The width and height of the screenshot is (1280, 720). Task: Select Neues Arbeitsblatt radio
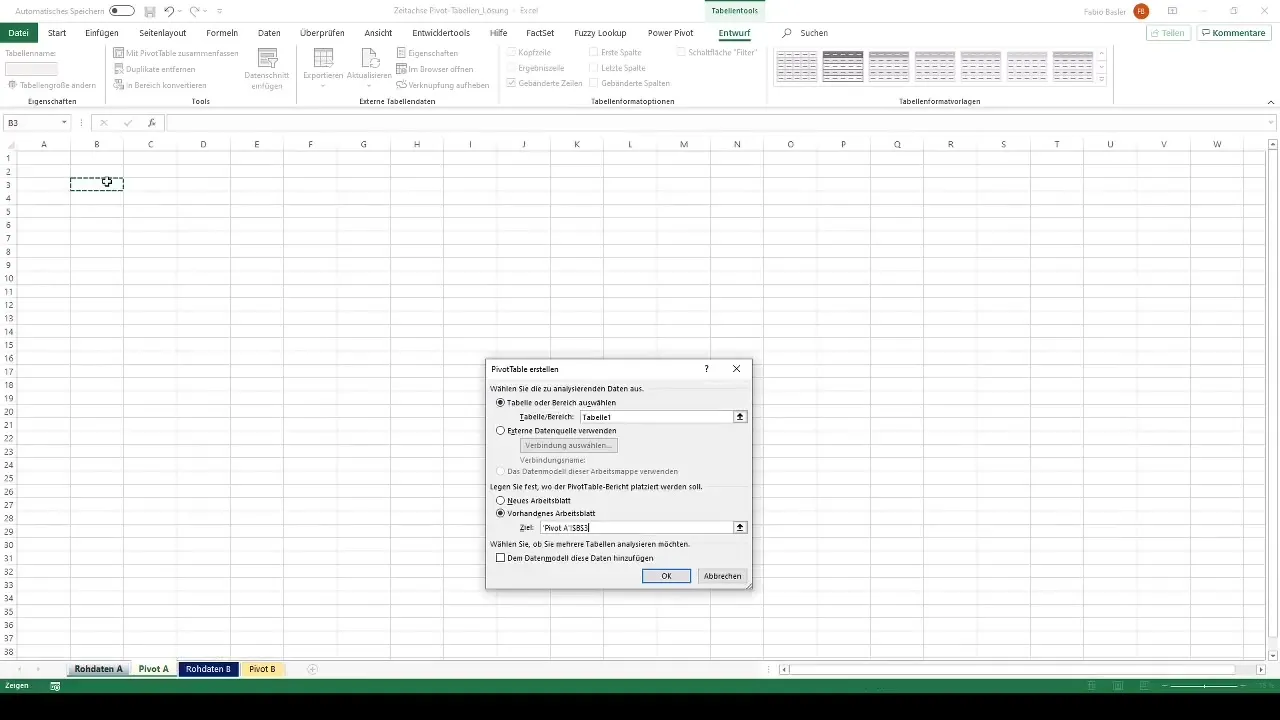pos(501,500)
